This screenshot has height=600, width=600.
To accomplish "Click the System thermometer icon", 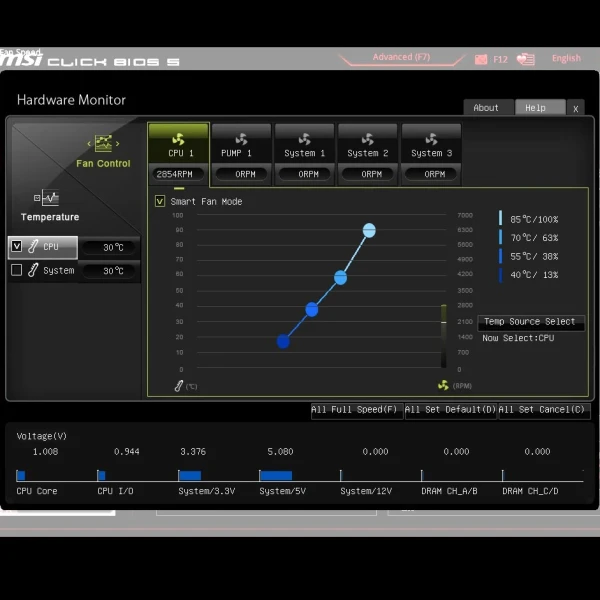I will (x=33, y=270).
